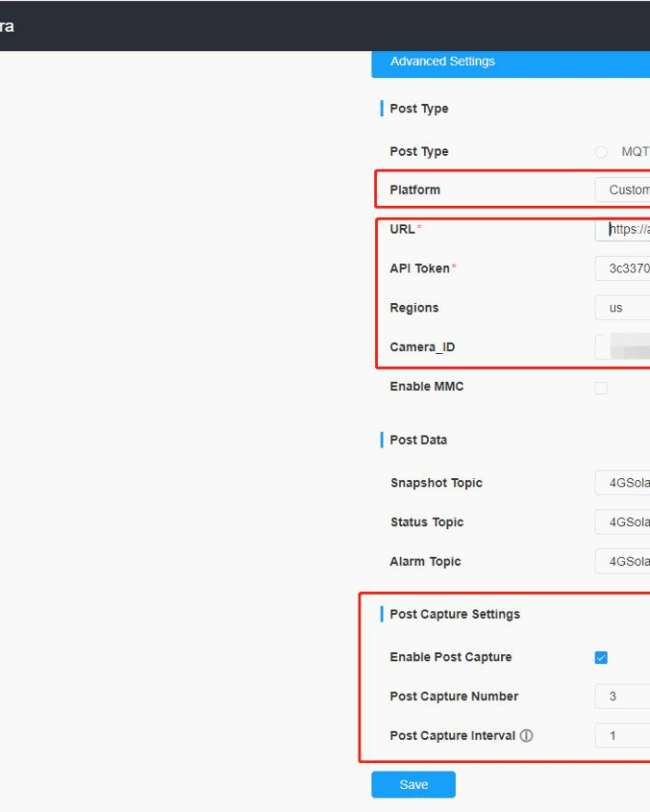
Task: Click the Post Capture Interval input field
Action: pyautogui.click(x=623, y=736)
